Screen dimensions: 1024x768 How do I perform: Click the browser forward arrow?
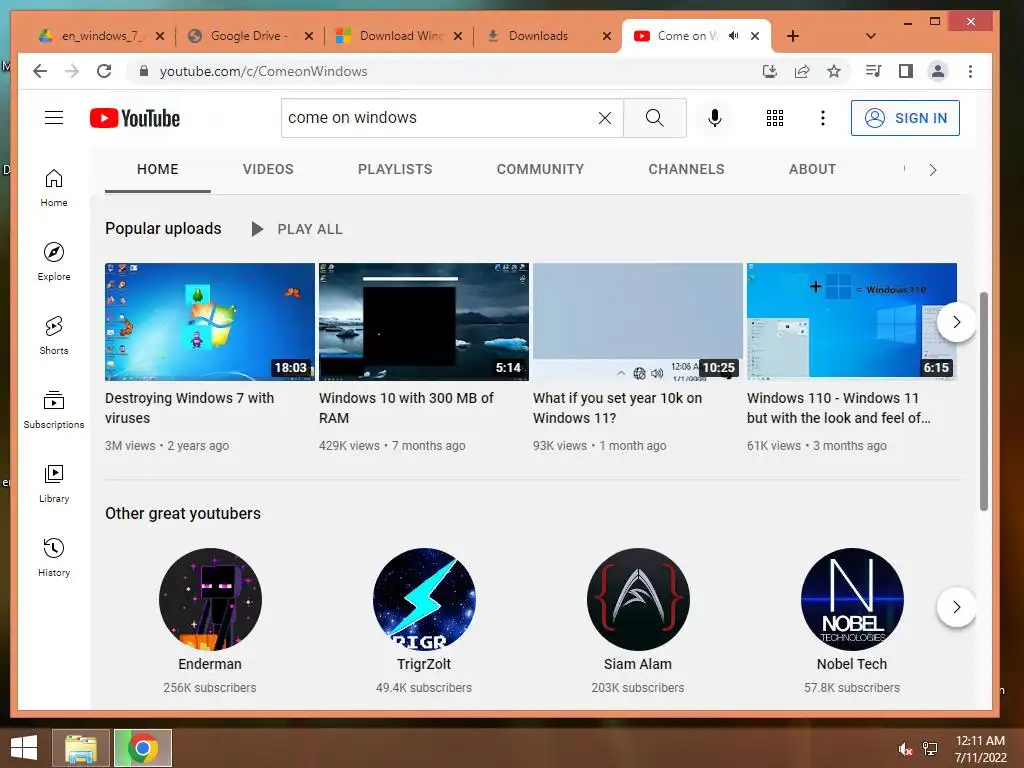coord(72,71)
